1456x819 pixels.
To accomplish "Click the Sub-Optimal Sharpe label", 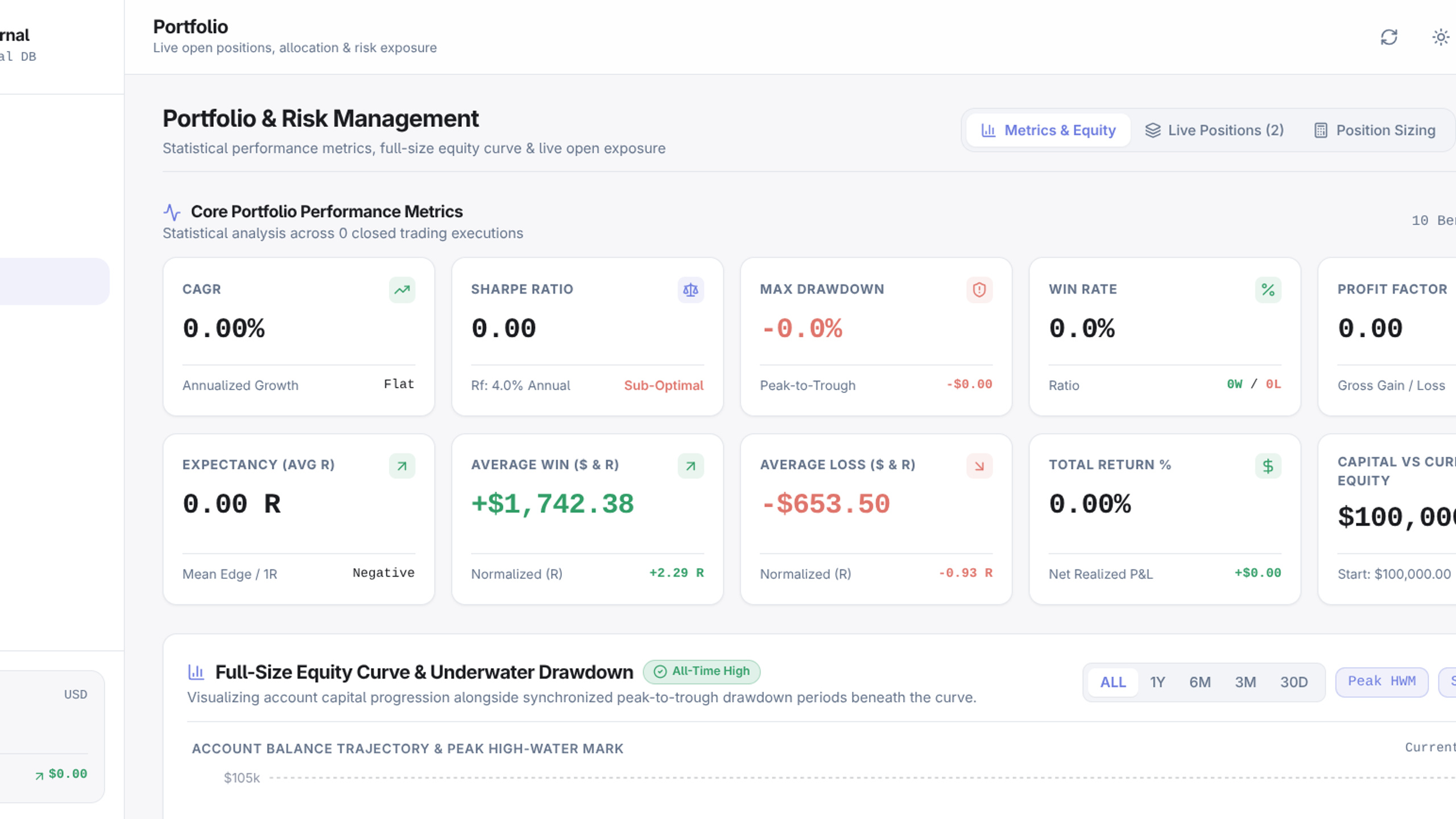I will click(x=664, y=385).
